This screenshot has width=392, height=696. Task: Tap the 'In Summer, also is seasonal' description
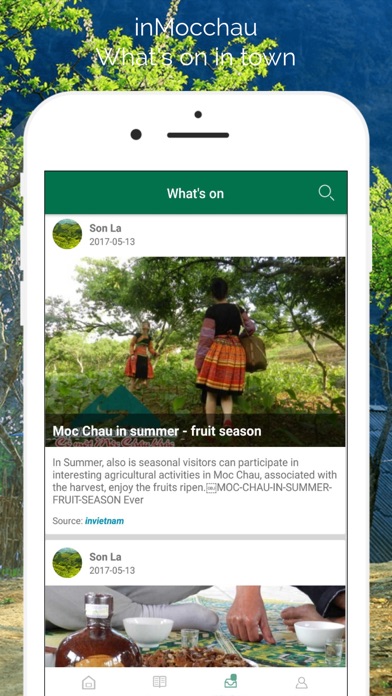(x=194, y=481)
